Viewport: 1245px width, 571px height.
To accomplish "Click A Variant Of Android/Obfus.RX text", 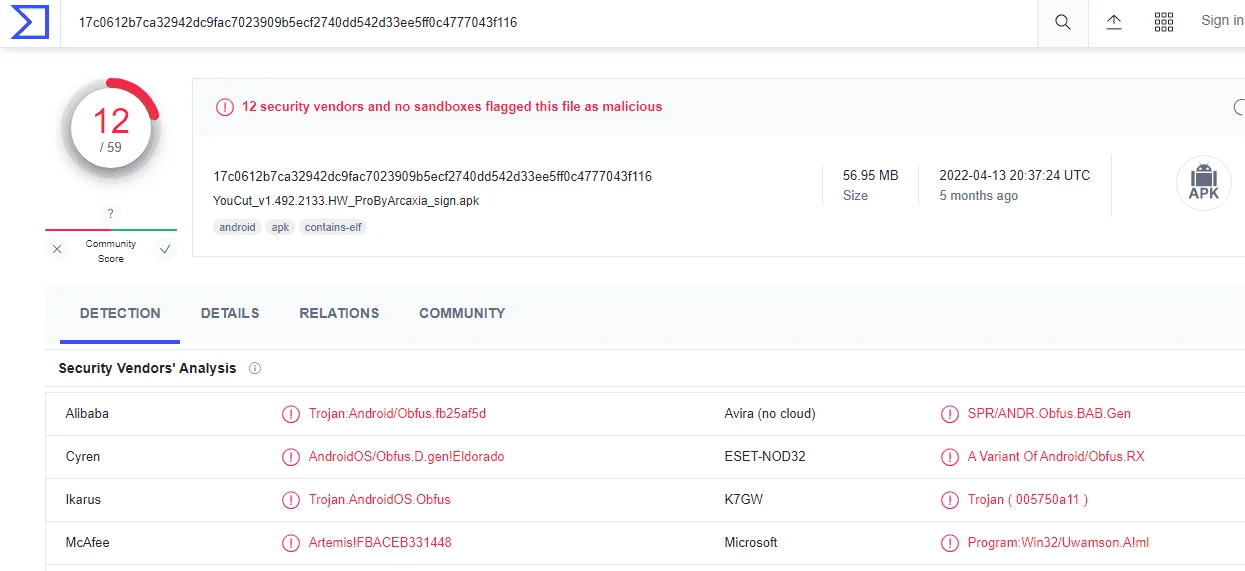I will click(x=1056, y=456).
